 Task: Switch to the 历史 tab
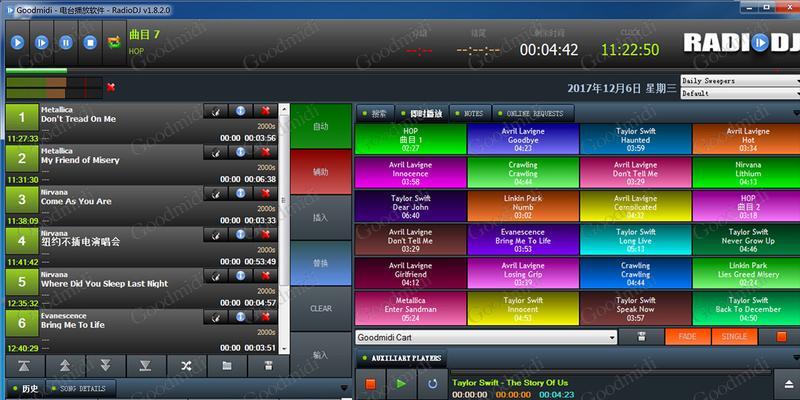[26, 389]
